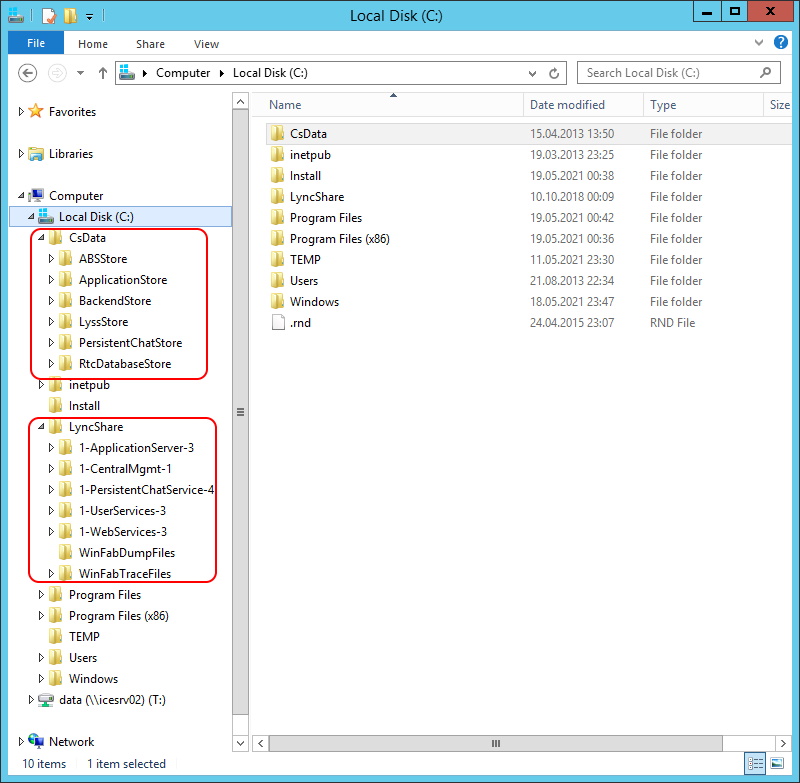800x783 pixels.
Task: Switch to the Share ribbon tab
Action: coord(150,44)
